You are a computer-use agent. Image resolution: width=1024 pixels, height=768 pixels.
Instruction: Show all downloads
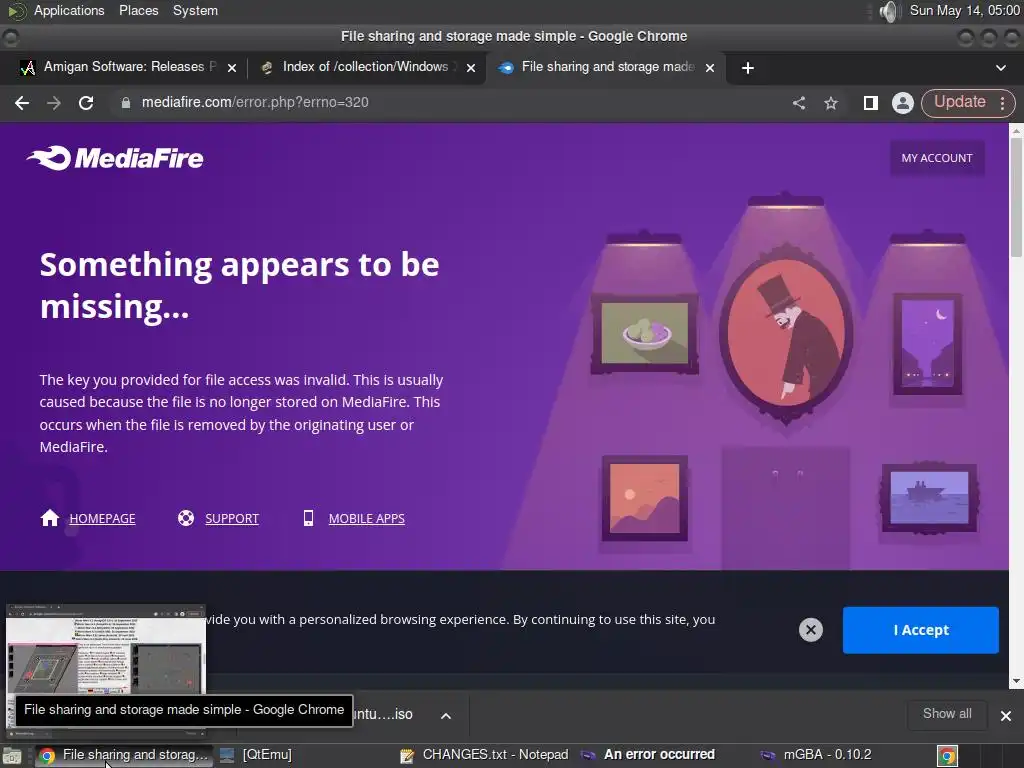[946, 714]
